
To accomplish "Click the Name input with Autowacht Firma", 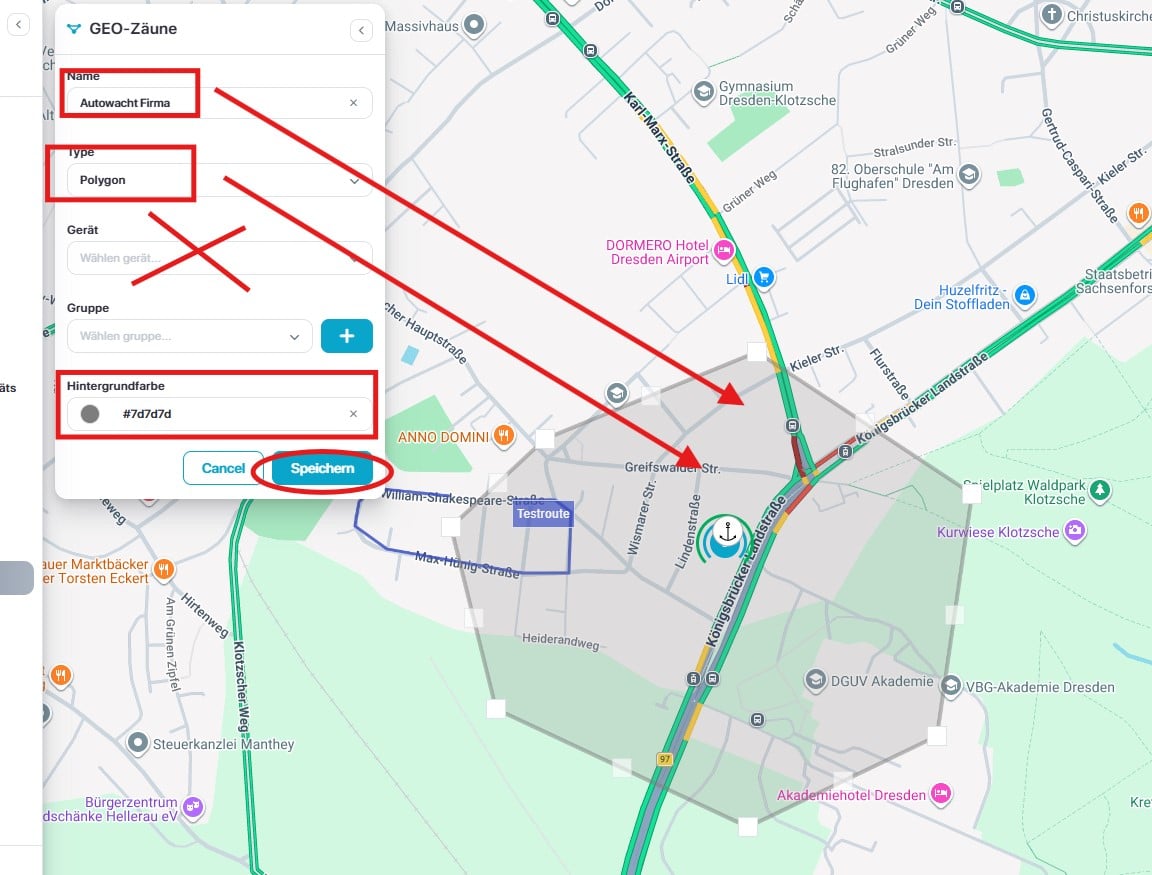I will 220,103.
